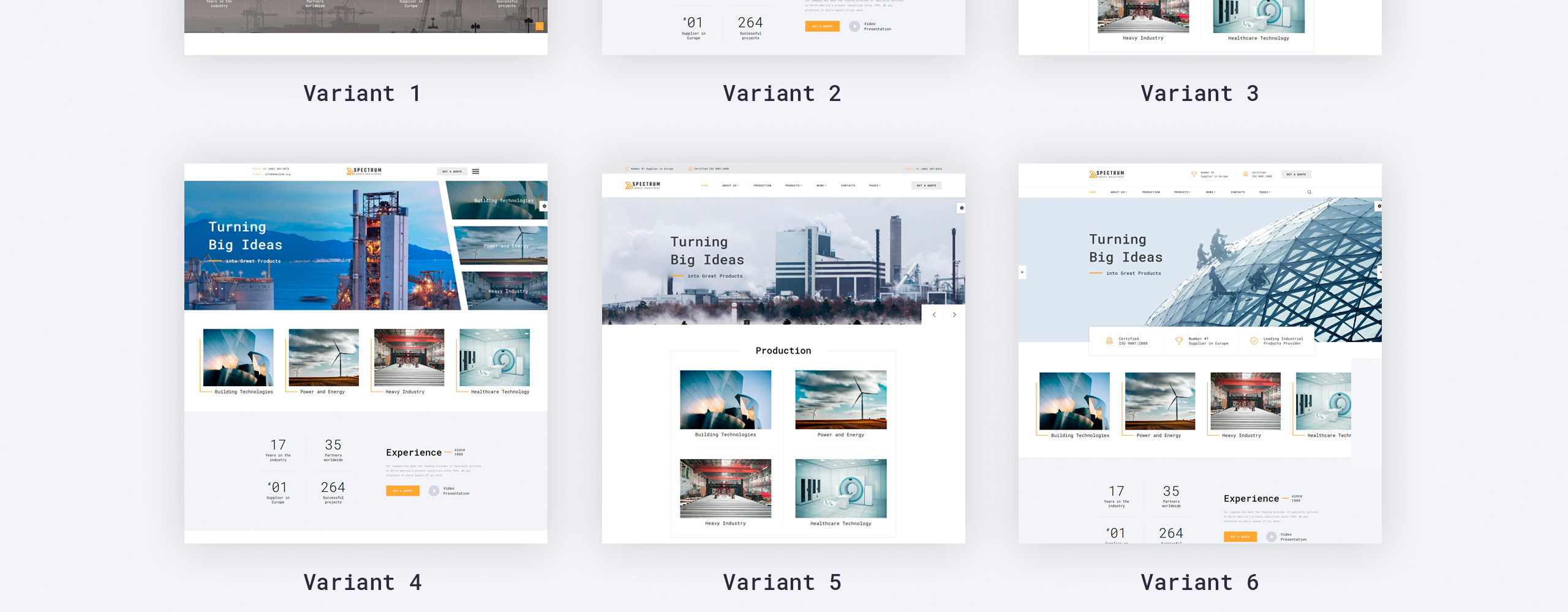
Task: Click orange Get a Quote button in Variant 2
Action: (x=822, y=26)
